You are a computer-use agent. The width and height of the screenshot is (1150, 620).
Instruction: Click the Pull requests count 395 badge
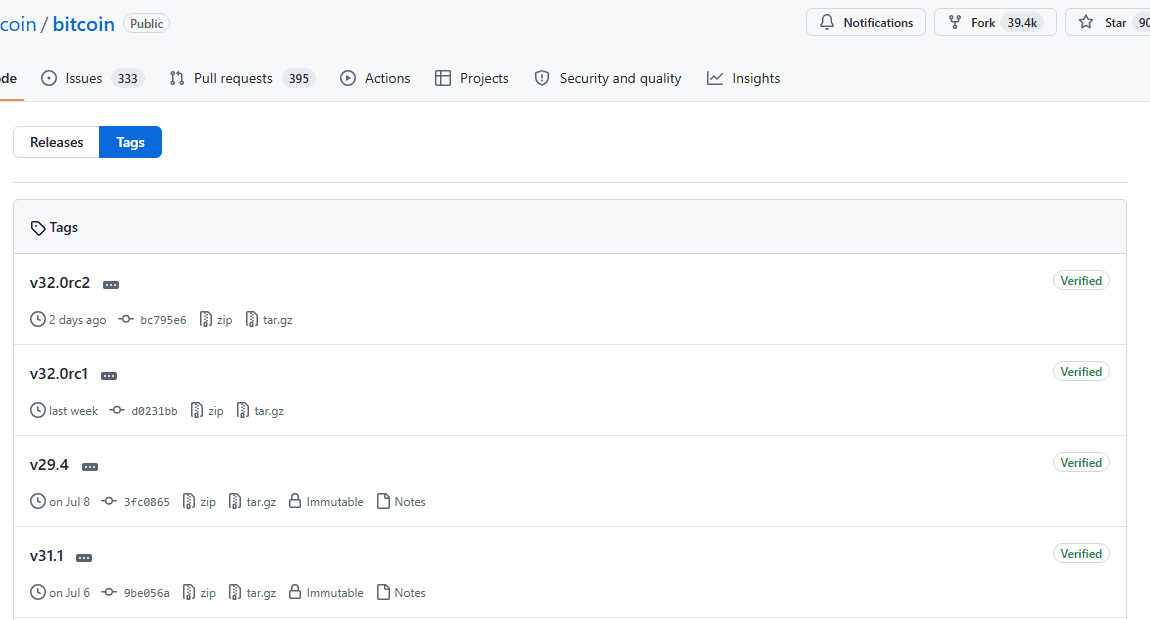coord(299,79)
